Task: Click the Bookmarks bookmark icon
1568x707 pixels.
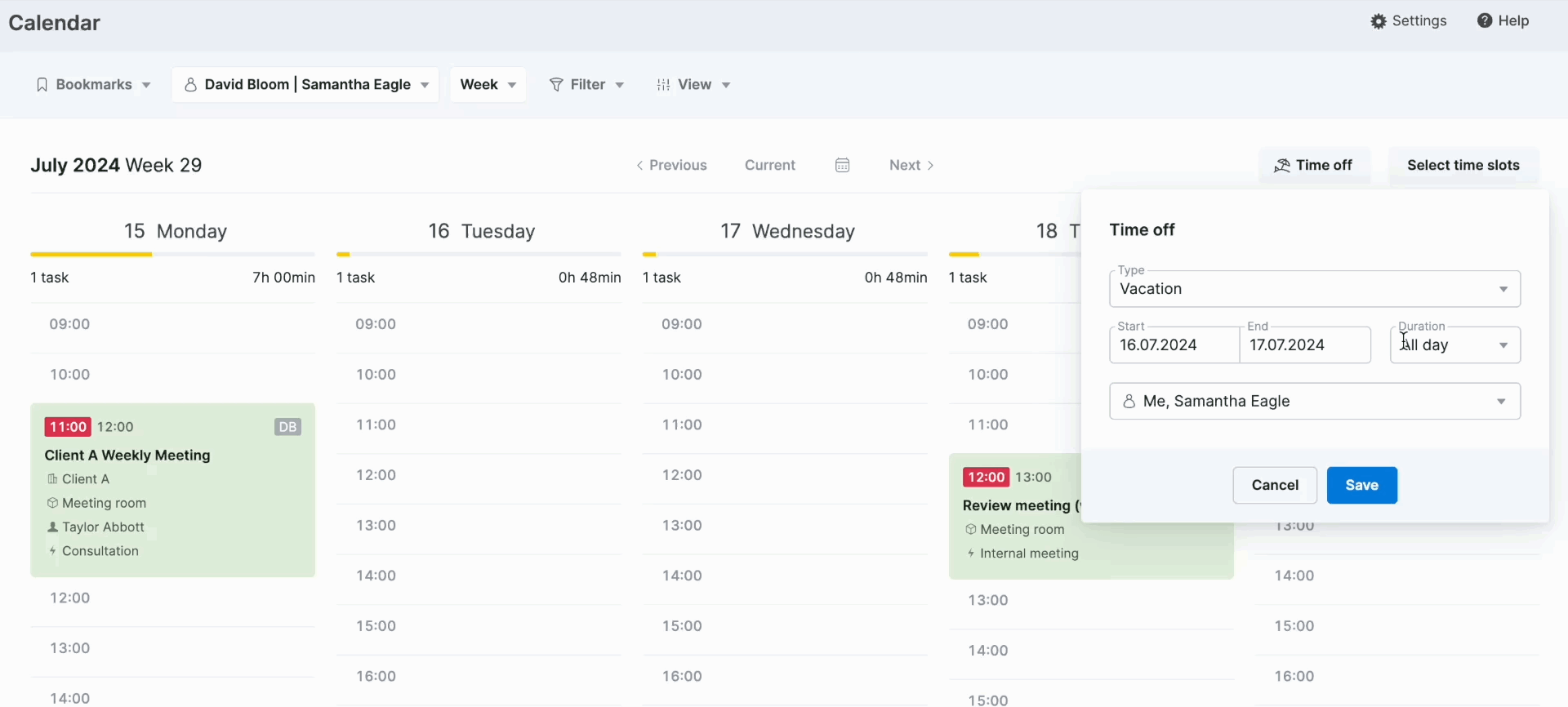Action: coord(42,85)
